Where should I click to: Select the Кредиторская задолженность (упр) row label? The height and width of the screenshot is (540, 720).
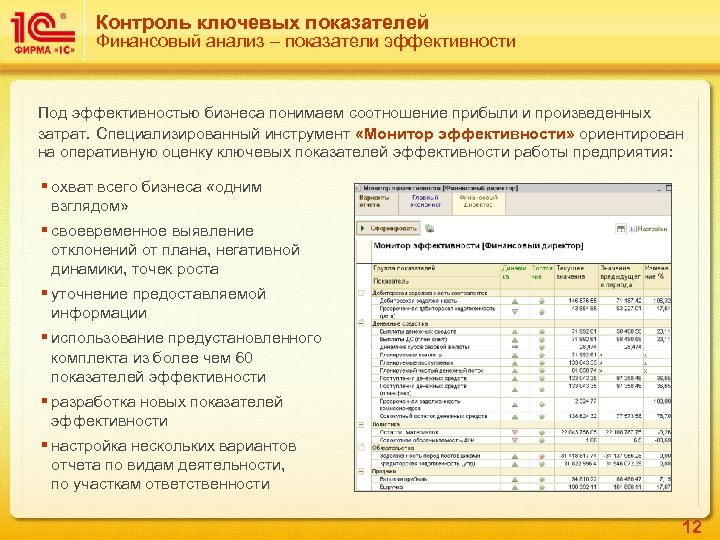(427, 464)
